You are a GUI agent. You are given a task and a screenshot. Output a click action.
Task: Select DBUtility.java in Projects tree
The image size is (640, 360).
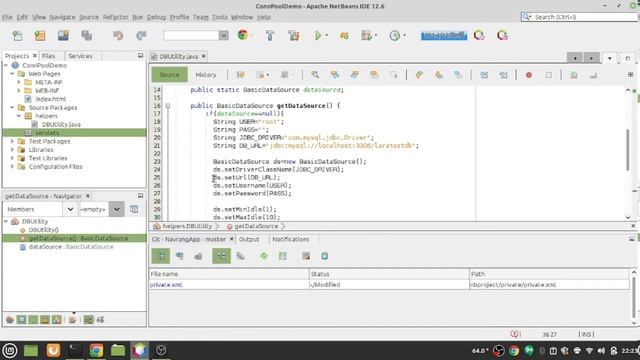click(61, 124)
